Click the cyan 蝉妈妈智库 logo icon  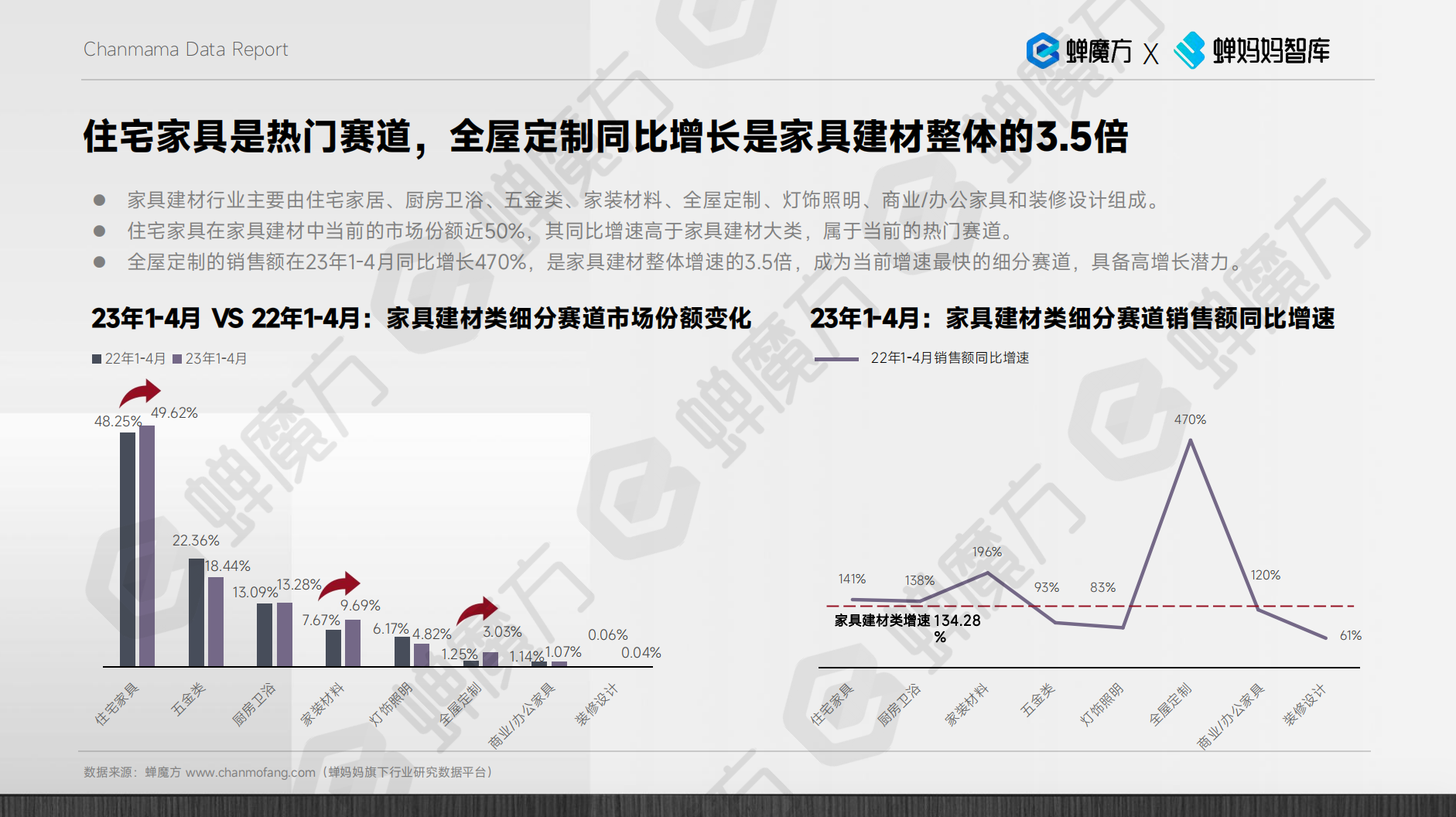(x=1189, y=50)
